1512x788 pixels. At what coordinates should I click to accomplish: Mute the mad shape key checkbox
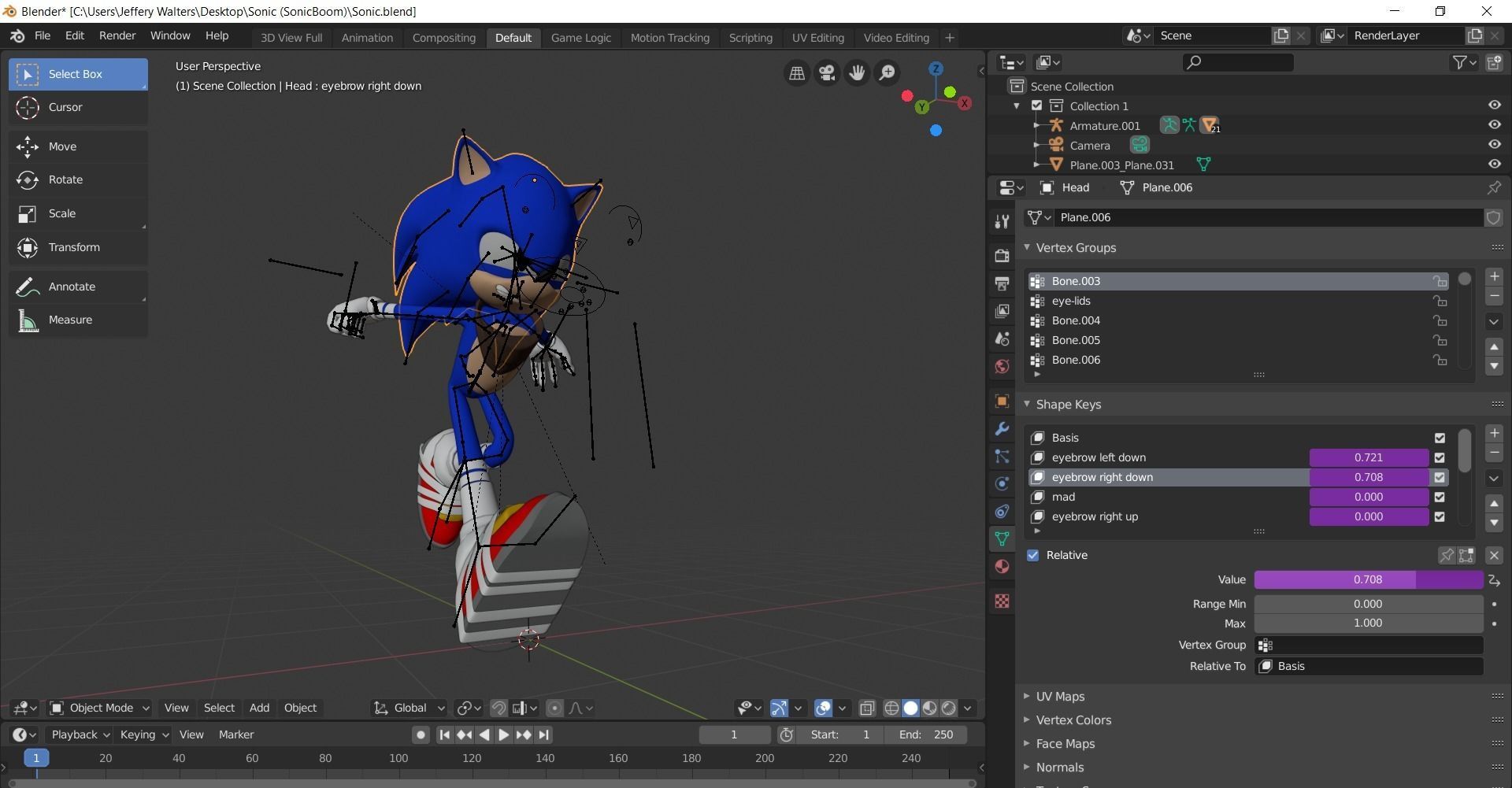click(x=1440, y=497)
